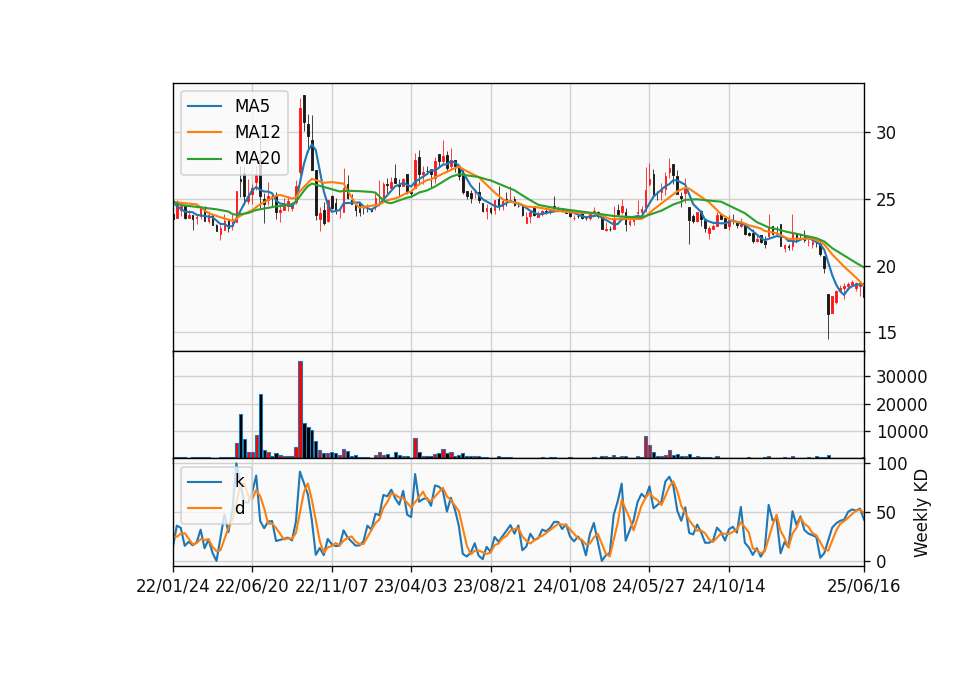Viewport: 960px width, 690px height.
Task: Click the 25/06/16 date tick label
Action: tap(864, 586)
